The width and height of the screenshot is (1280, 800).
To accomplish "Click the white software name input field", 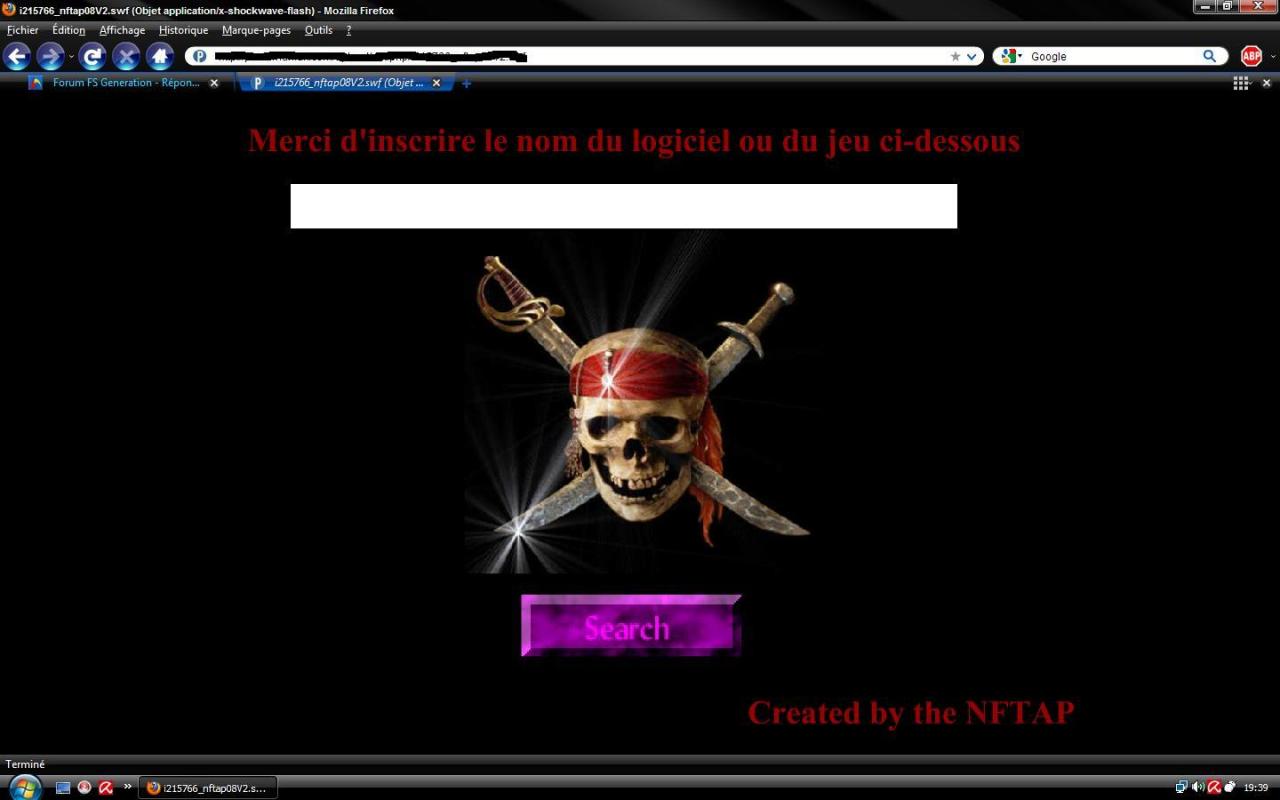I will [x=624, y=206].
